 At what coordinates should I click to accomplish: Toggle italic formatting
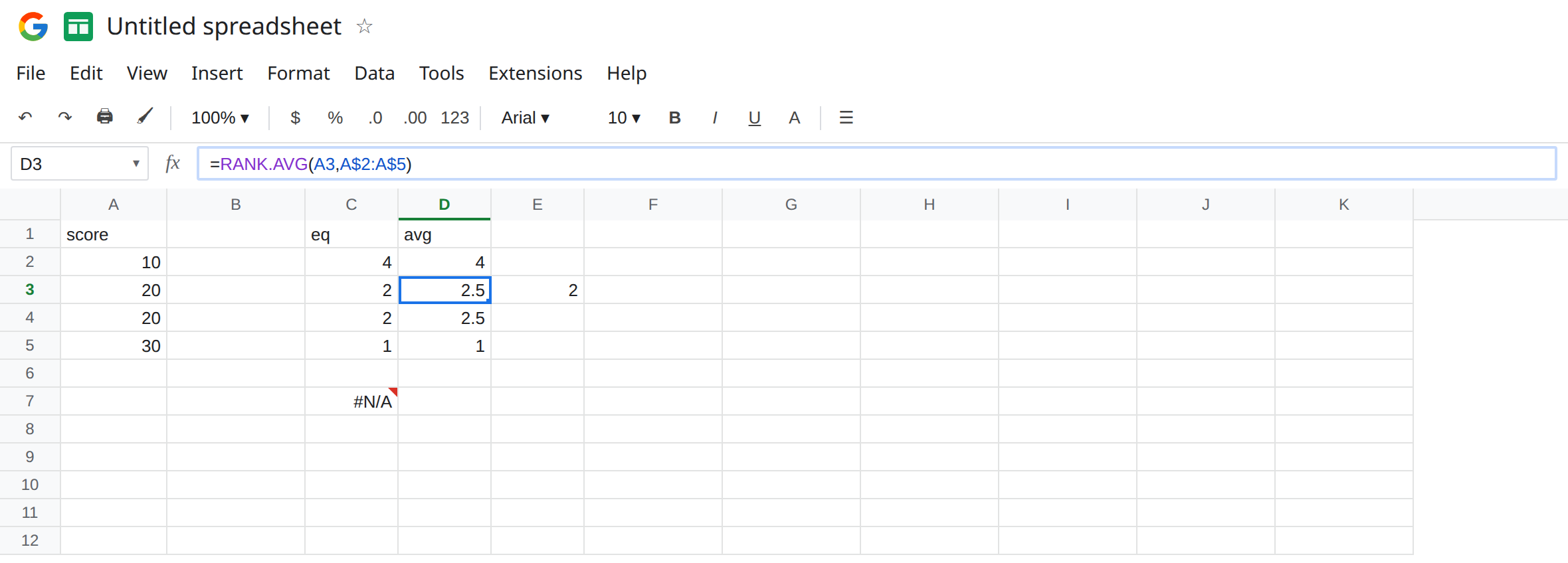coord(714,118)
